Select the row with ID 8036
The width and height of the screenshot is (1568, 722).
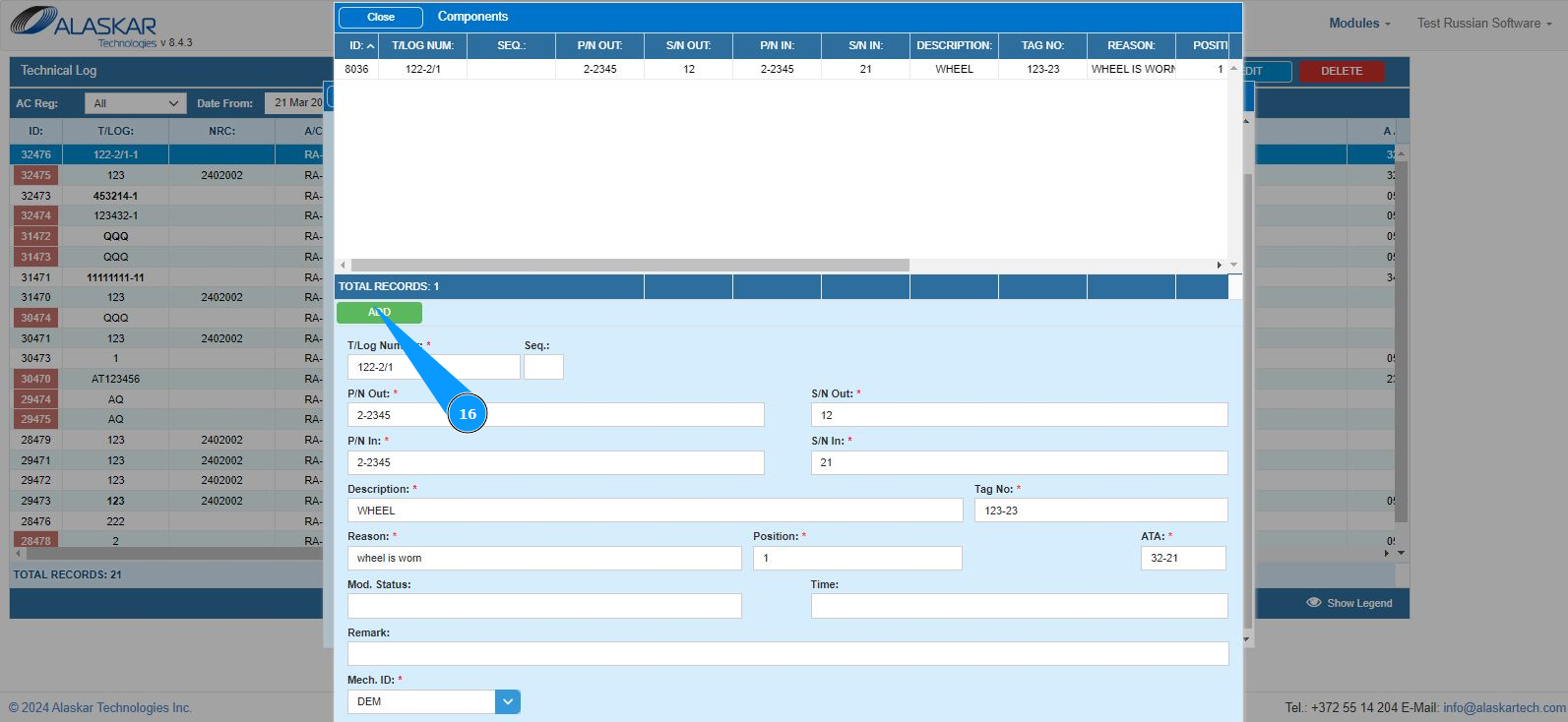[782, 70]
